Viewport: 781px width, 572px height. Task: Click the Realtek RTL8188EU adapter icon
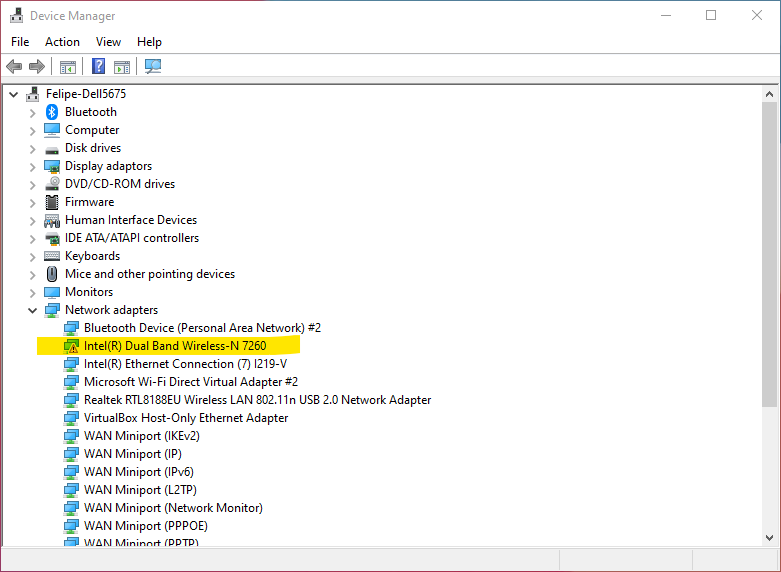[71, 400]
